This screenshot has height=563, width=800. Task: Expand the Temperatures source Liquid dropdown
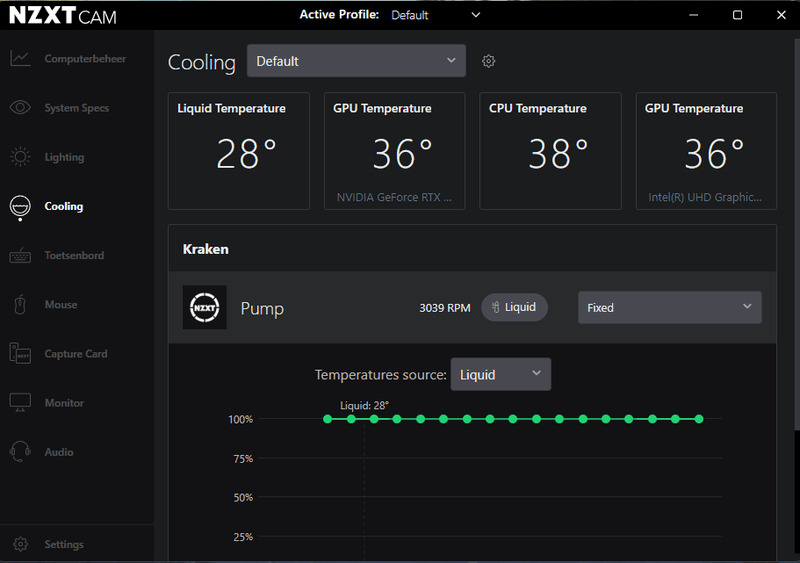(x=501, y=374)
